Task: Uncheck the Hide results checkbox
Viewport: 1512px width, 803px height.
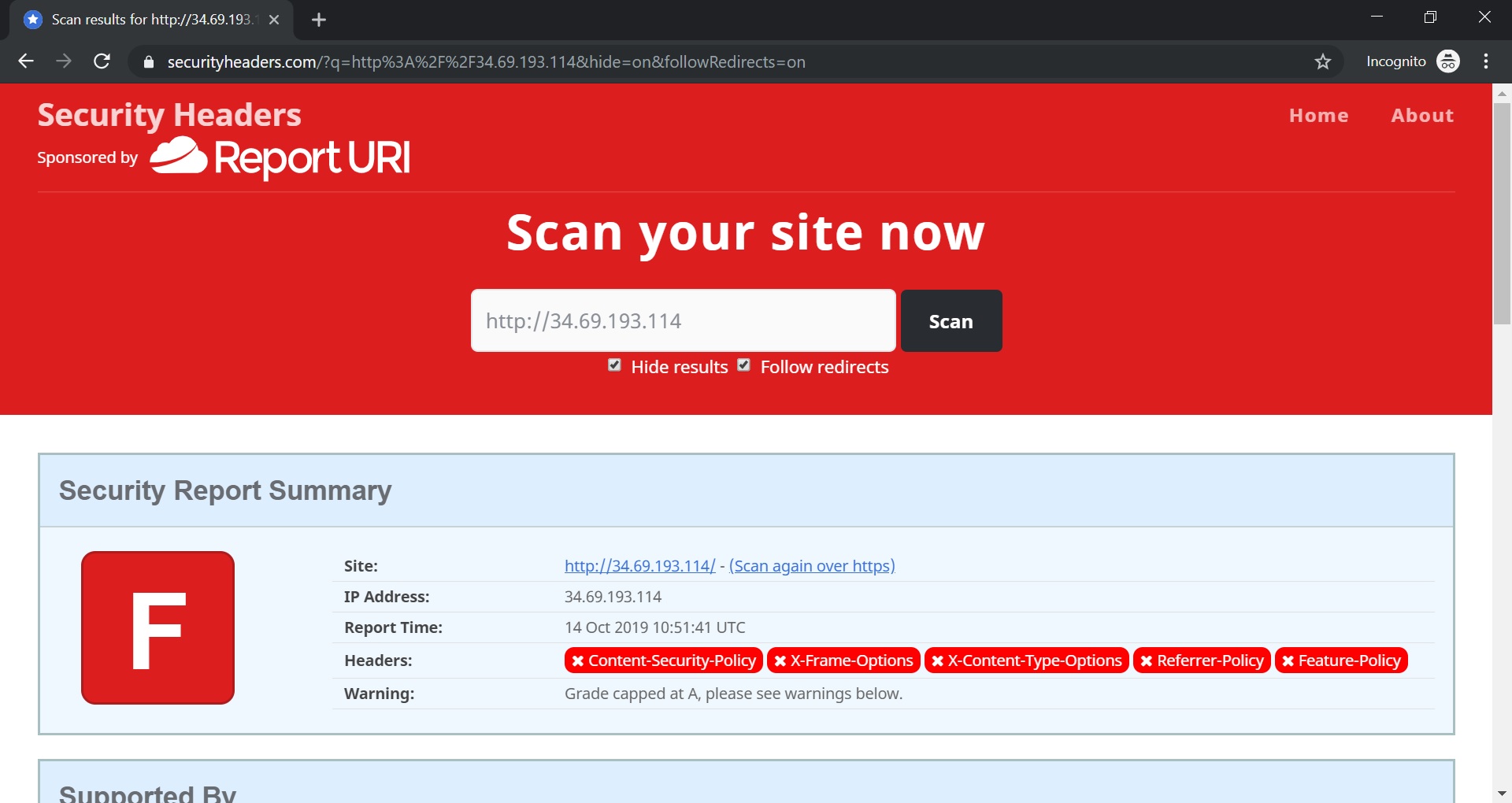Action: [615, 365]
